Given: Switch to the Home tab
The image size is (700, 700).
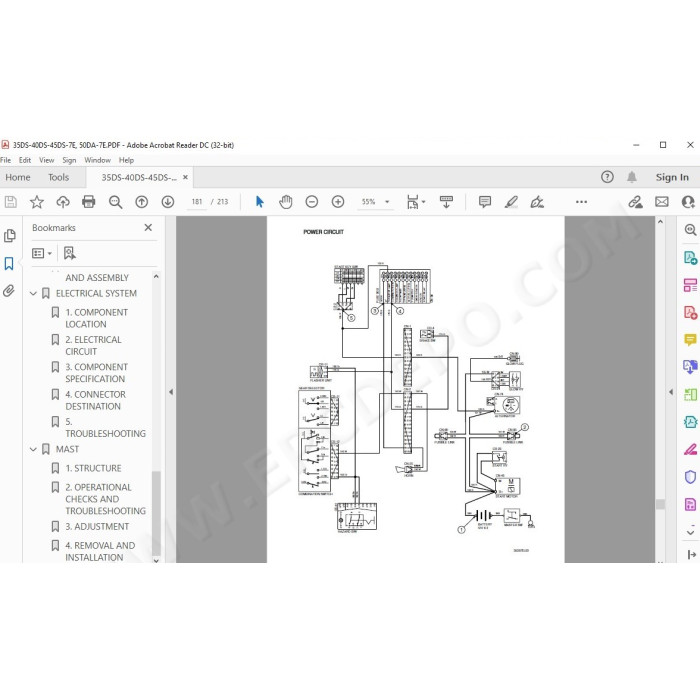Looking at the screenshot, I should pos(18,177).
